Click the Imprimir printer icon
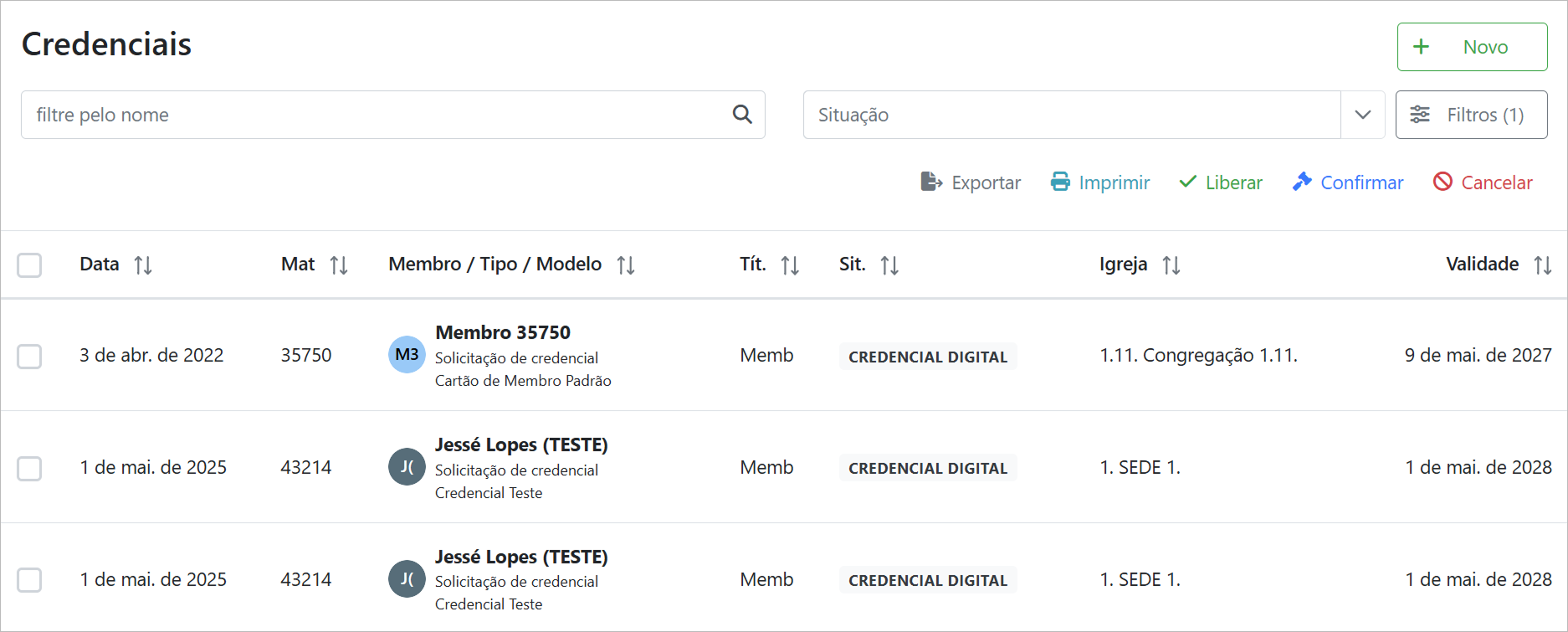The image size is (1568, 632). tap(1060, 182)
